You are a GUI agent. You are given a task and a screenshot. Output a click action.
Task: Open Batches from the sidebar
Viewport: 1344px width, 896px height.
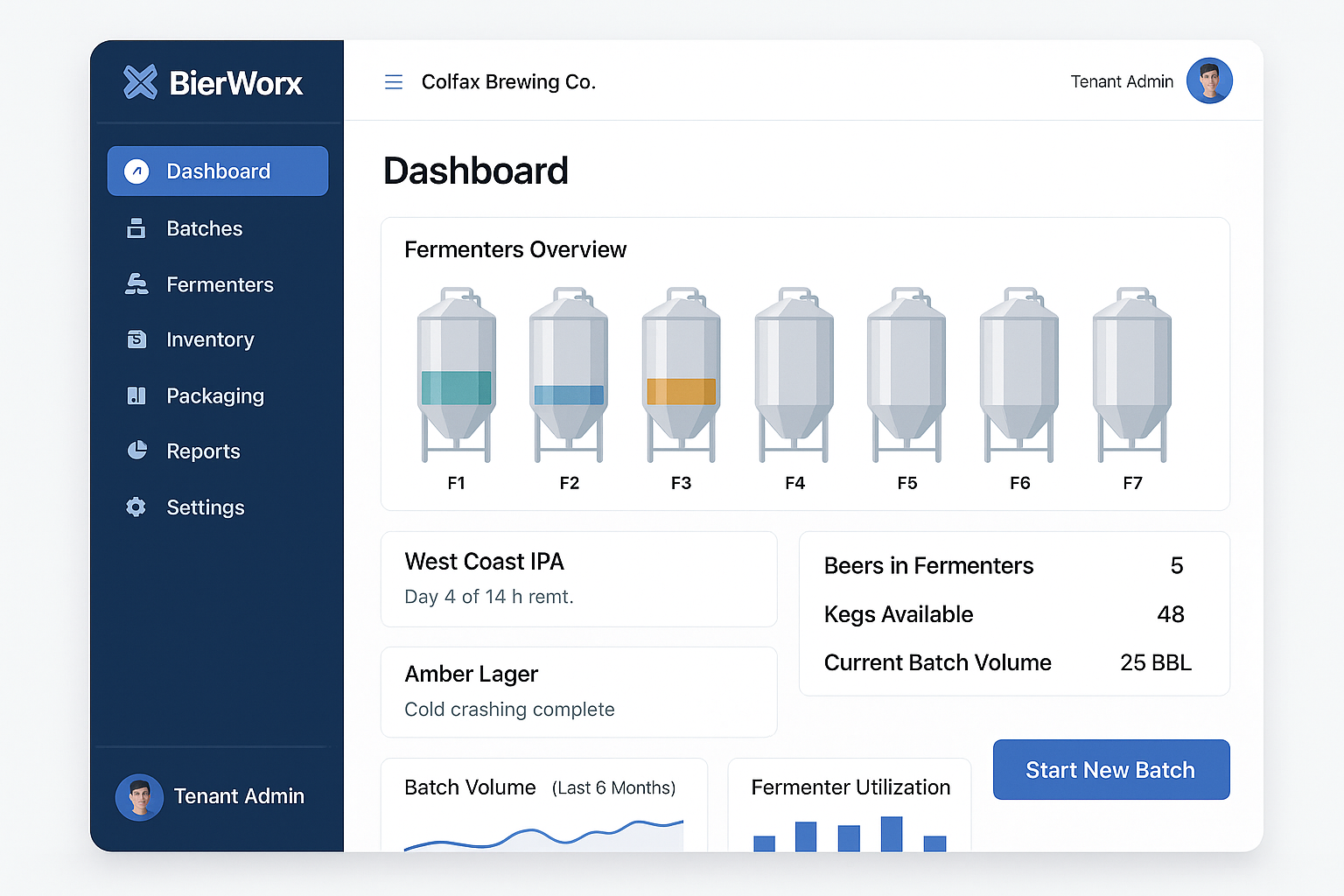[204, 228]
